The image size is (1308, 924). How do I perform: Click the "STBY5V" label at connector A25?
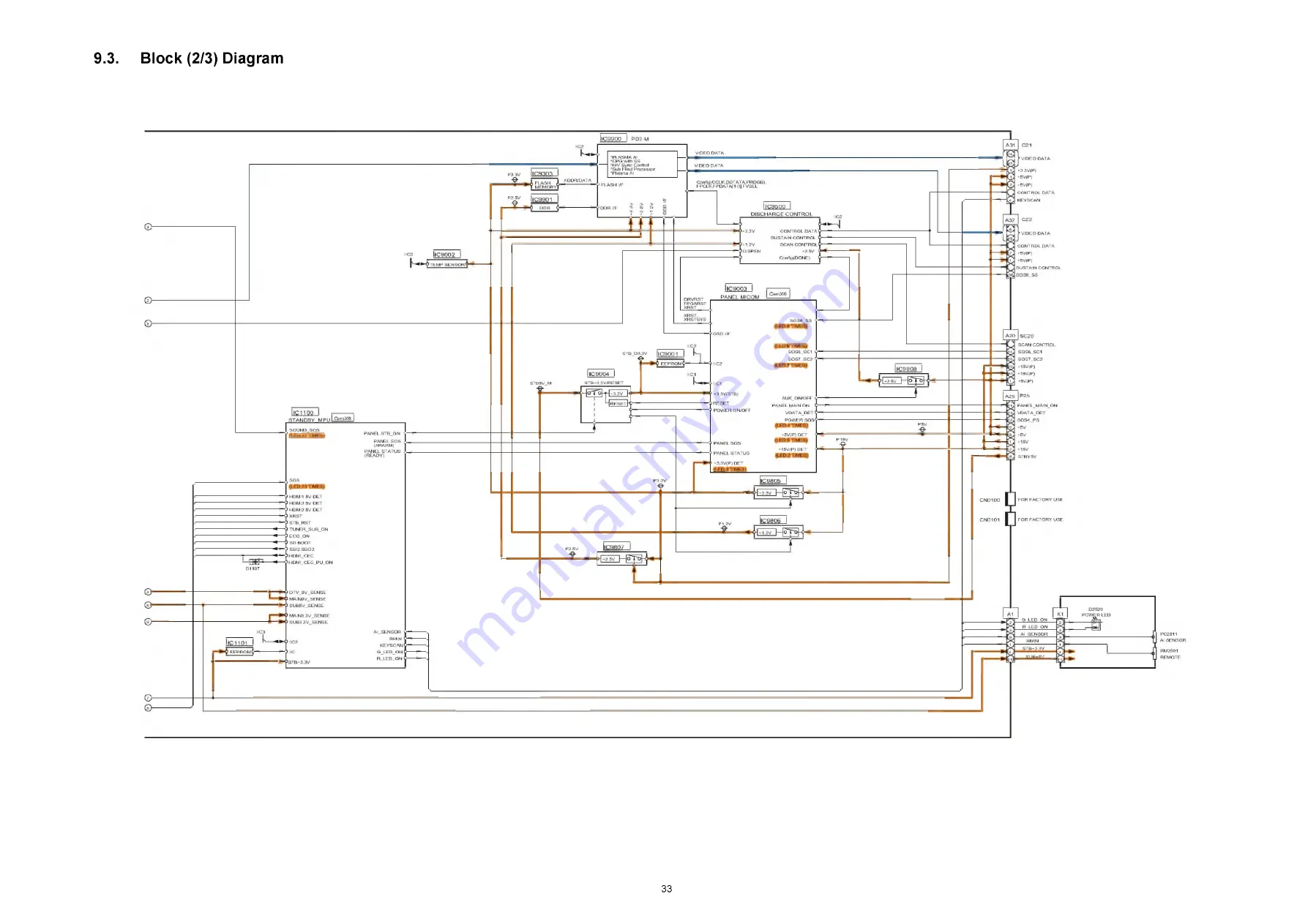[x=1027, y=457]
